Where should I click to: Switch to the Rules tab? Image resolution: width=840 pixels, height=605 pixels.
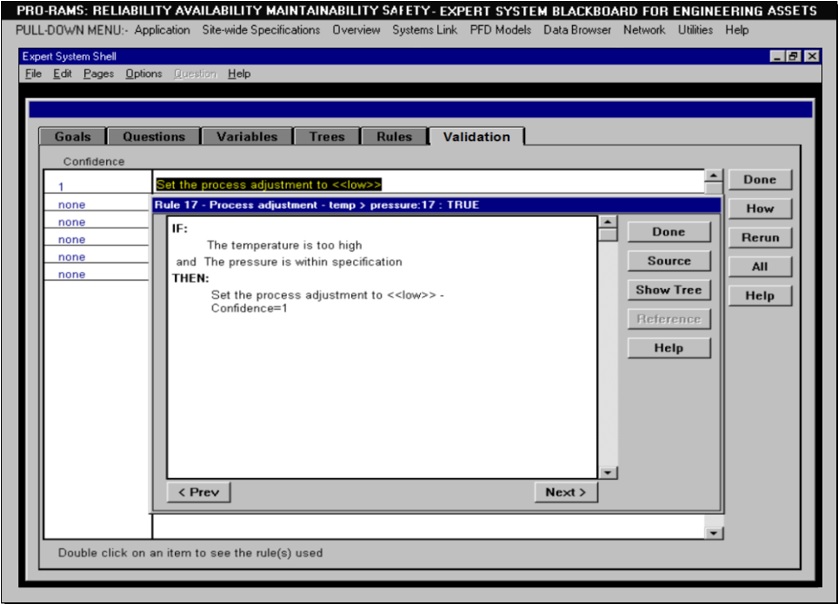click(x=394, y=137)
